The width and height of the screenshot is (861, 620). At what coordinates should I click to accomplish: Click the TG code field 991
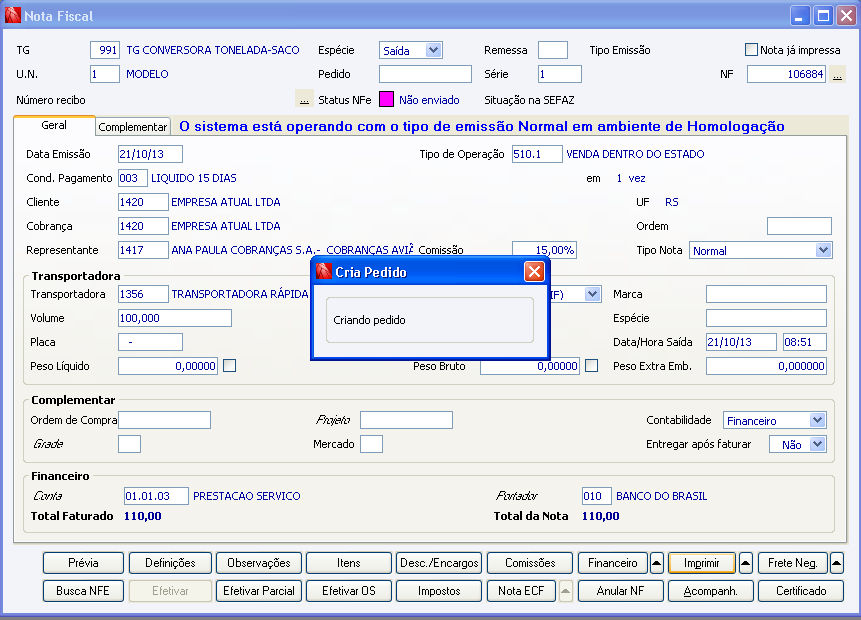[x=105, y=50]
